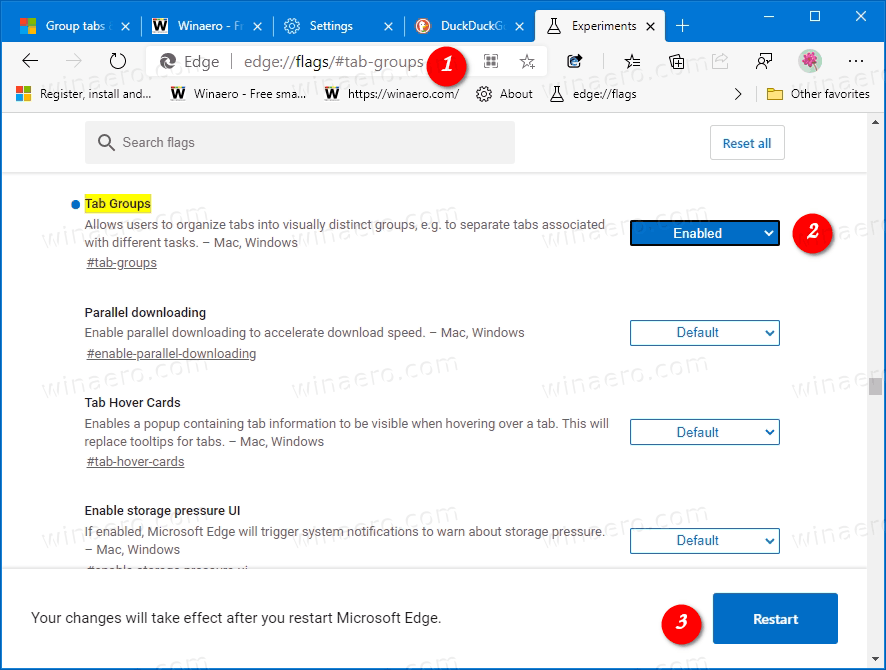Image resolution: width=886 pixels, height=670 pixels.
Task: Click into the Search flags field
Action: tap(300, 143)
